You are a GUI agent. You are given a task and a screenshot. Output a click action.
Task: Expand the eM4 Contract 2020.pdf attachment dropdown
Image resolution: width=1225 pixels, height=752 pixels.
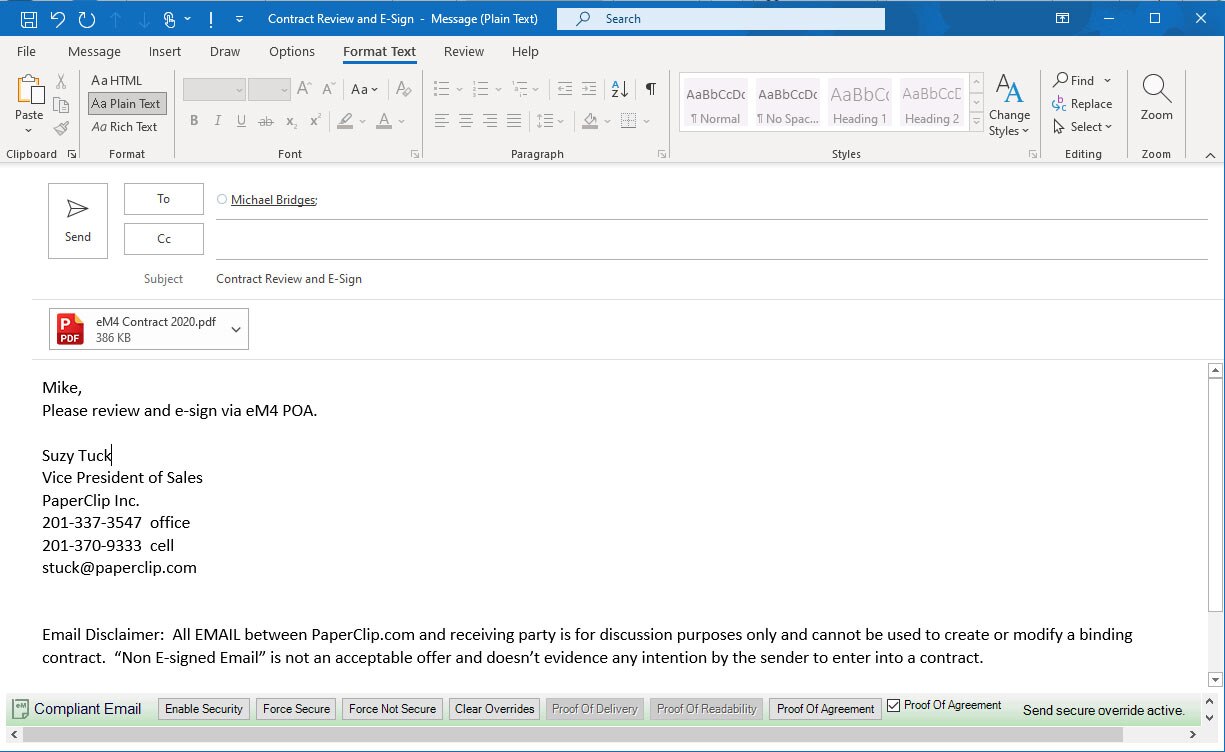pos(236,329)
